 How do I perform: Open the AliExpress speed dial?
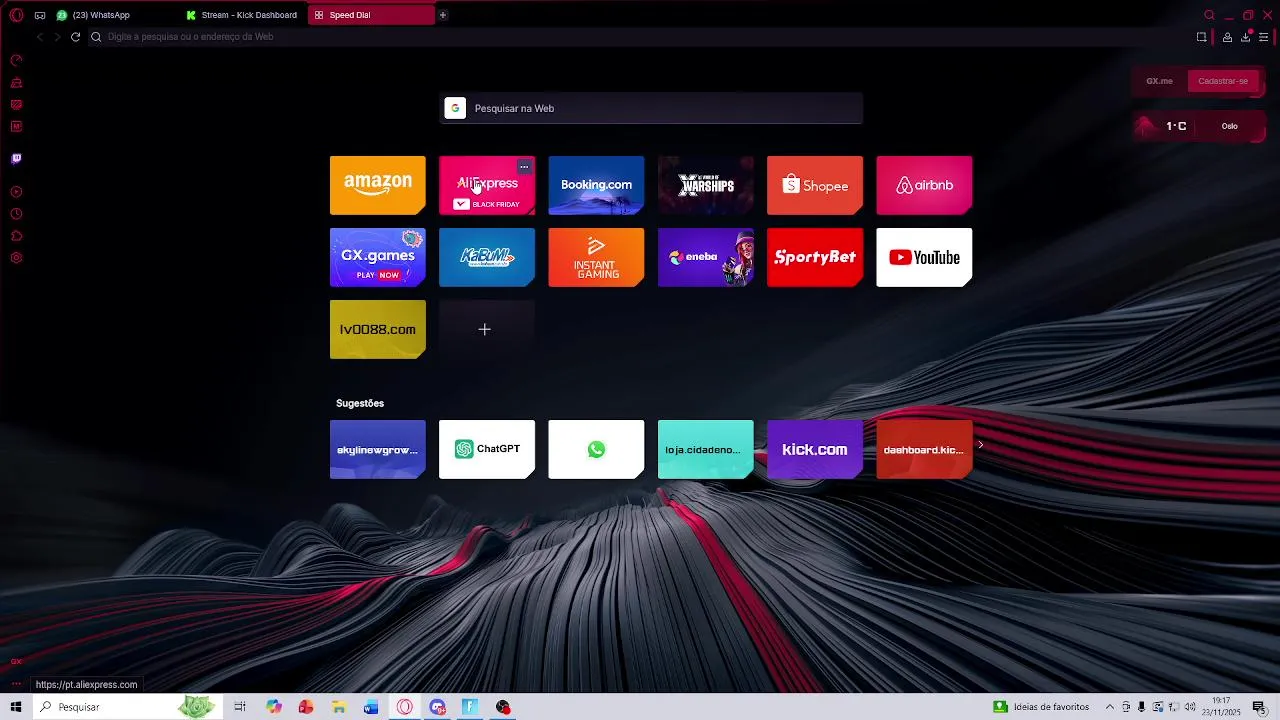tap(487, 185)
